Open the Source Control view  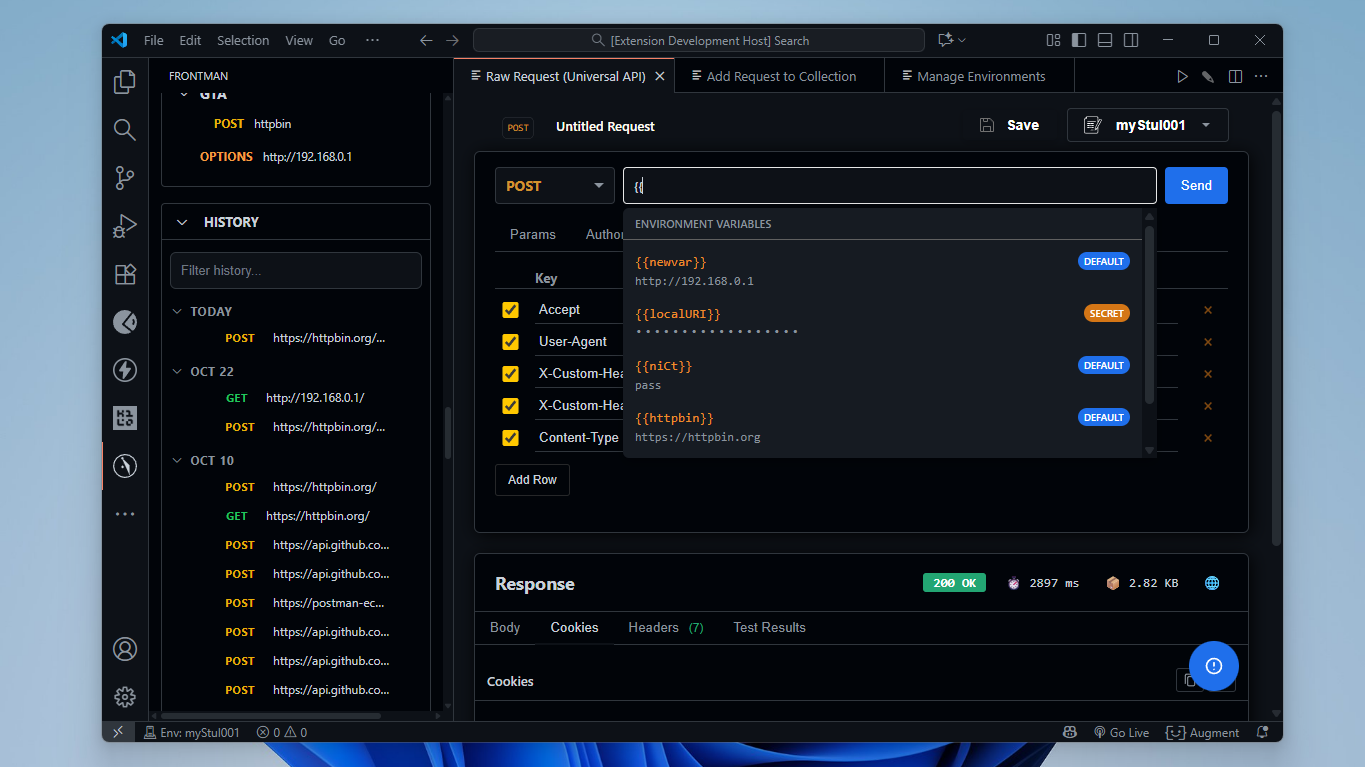pos(125,178)
